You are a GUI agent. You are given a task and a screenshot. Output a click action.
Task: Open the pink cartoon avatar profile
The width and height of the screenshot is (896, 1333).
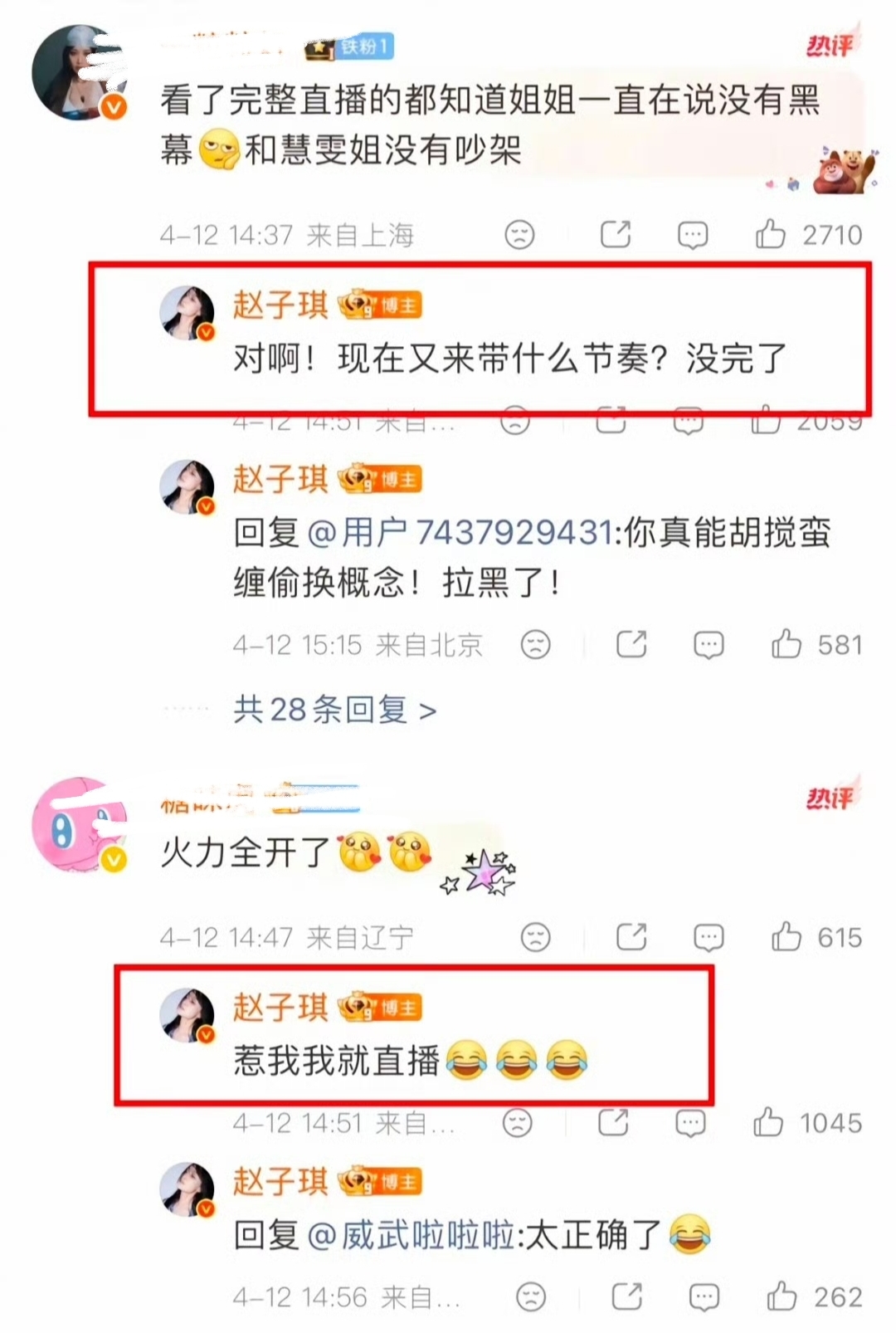79,825
